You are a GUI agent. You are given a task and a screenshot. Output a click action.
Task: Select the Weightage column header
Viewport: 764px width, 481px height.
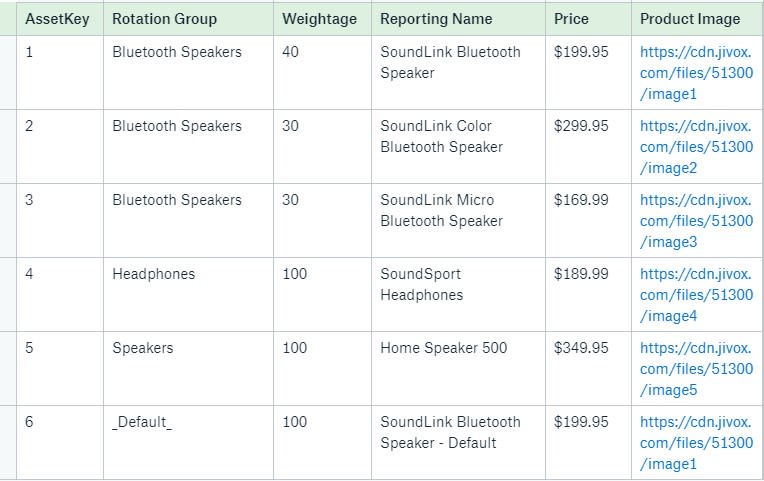tap(315, 19)
